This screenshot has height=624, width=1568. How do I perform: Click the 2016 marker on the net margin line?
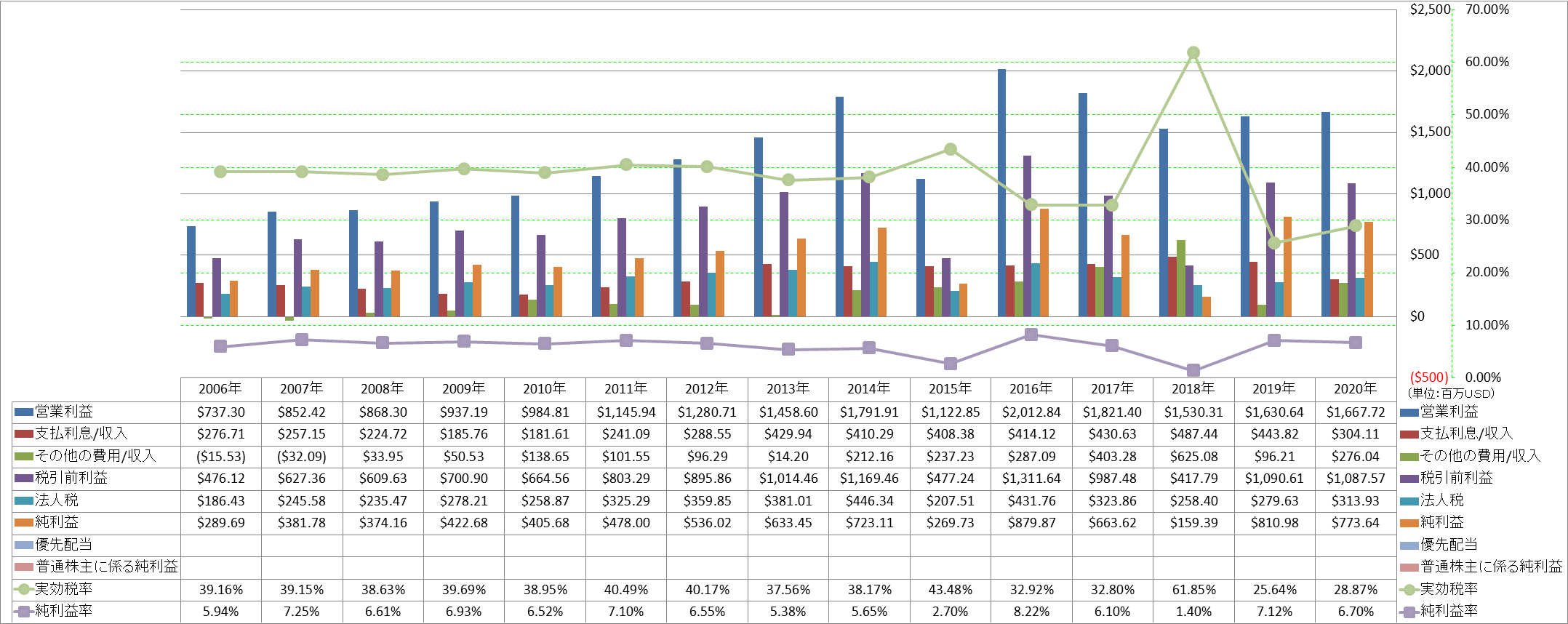(1031, 335)
